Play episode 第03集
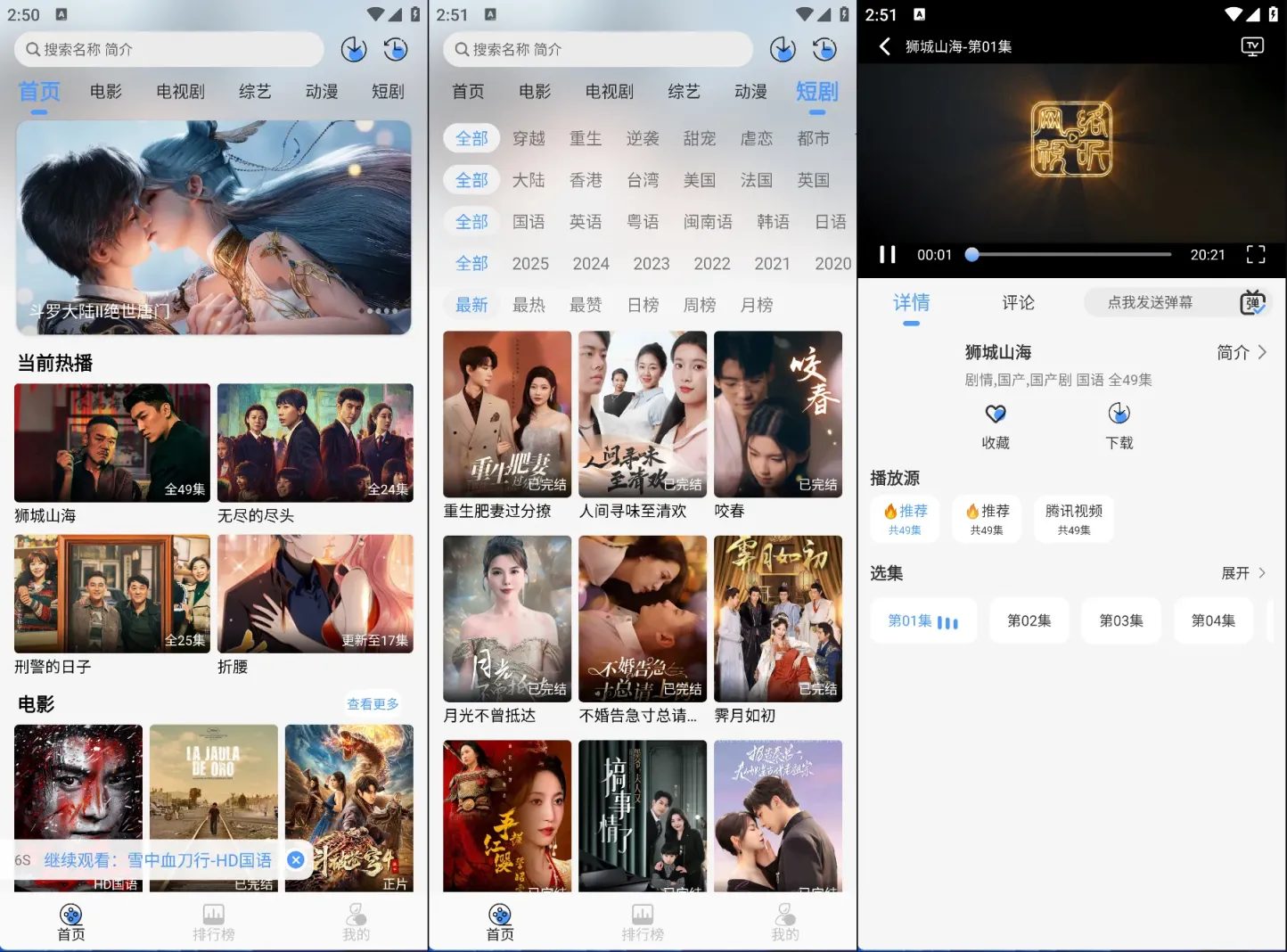 tap(1121, 620)
